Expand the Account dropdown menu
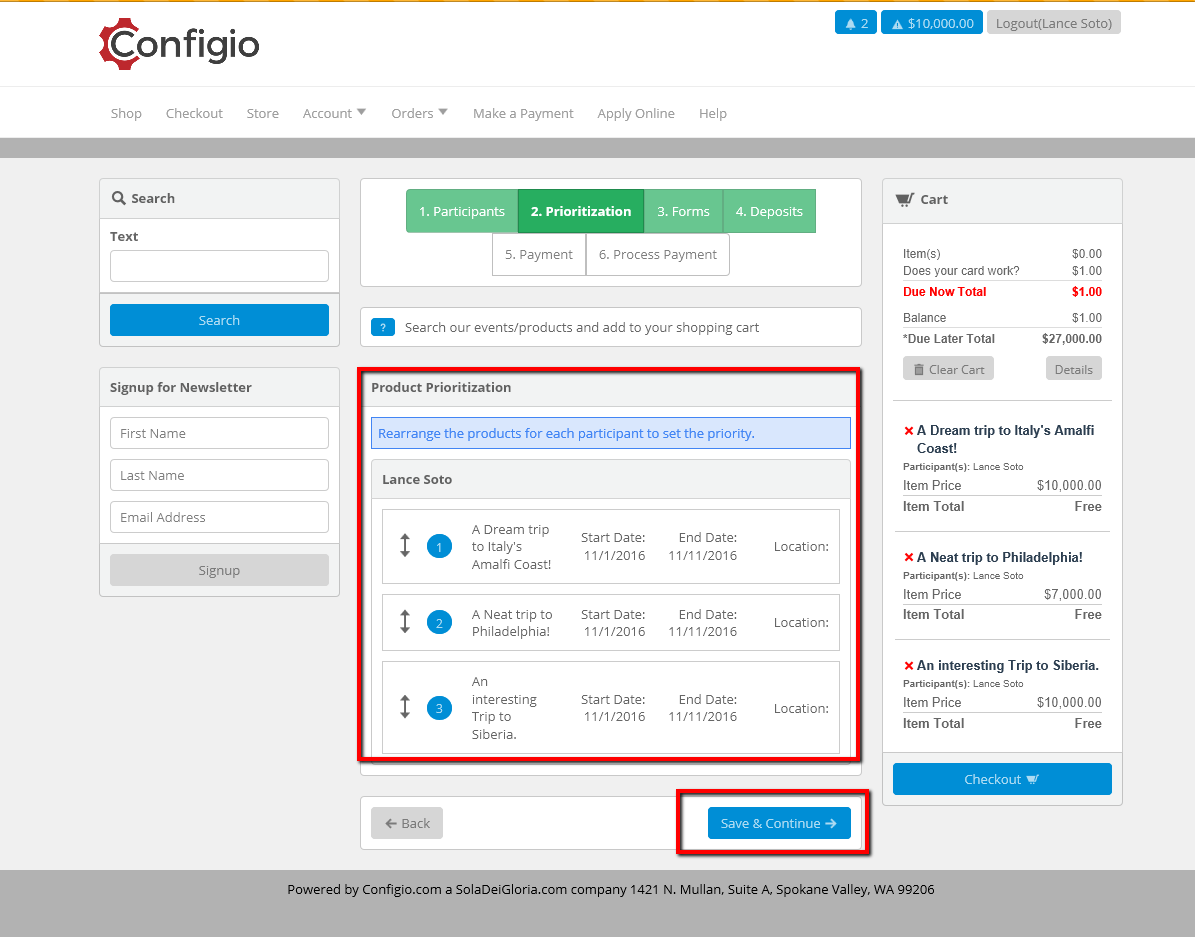This screenshot has width=1195, height=937. pos(334,113)
